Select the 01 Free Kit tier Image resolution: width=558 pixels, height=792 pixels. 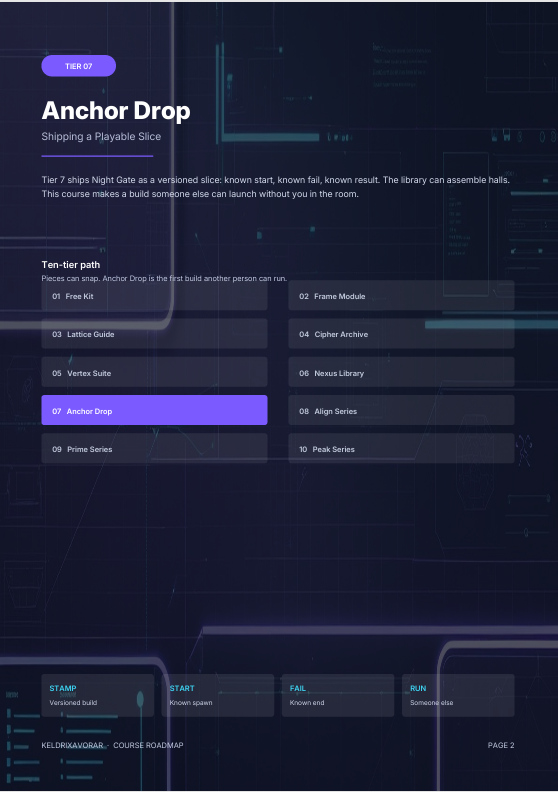154,296
